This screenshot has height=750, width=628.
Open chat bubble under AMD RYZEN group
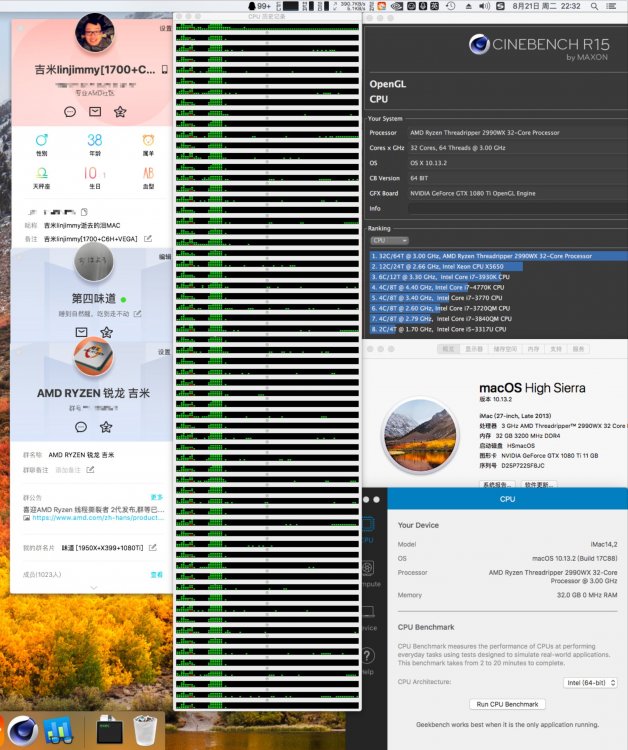click(x=81, y=427)
